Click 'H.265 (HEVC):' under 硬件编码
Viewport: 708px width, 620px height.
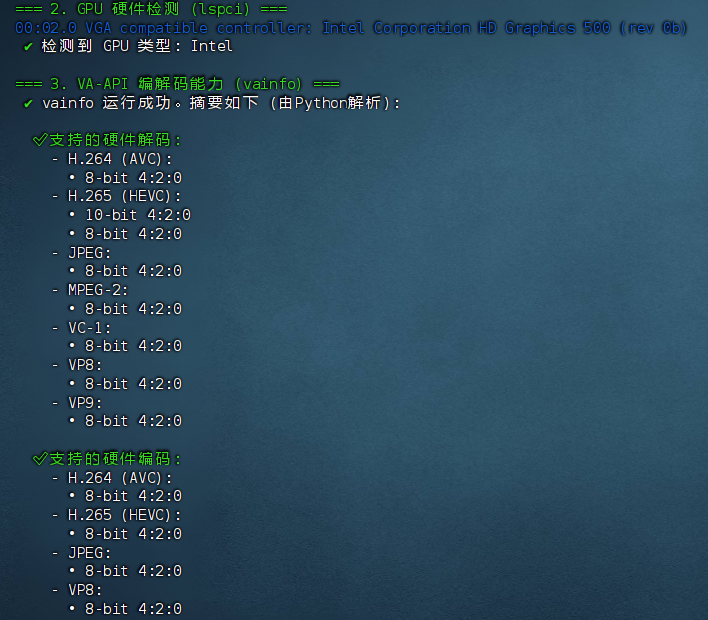124,515
